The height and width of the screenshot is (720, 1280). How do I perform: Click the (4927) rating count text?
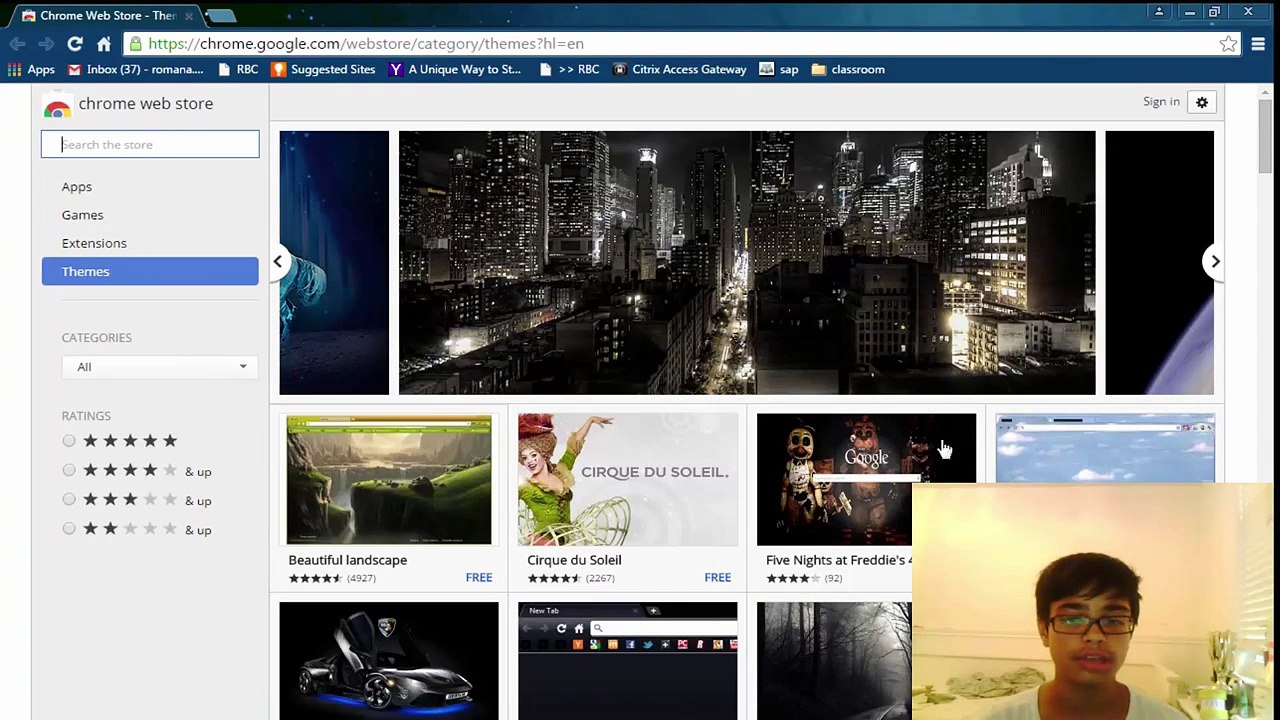pos(361,578)
